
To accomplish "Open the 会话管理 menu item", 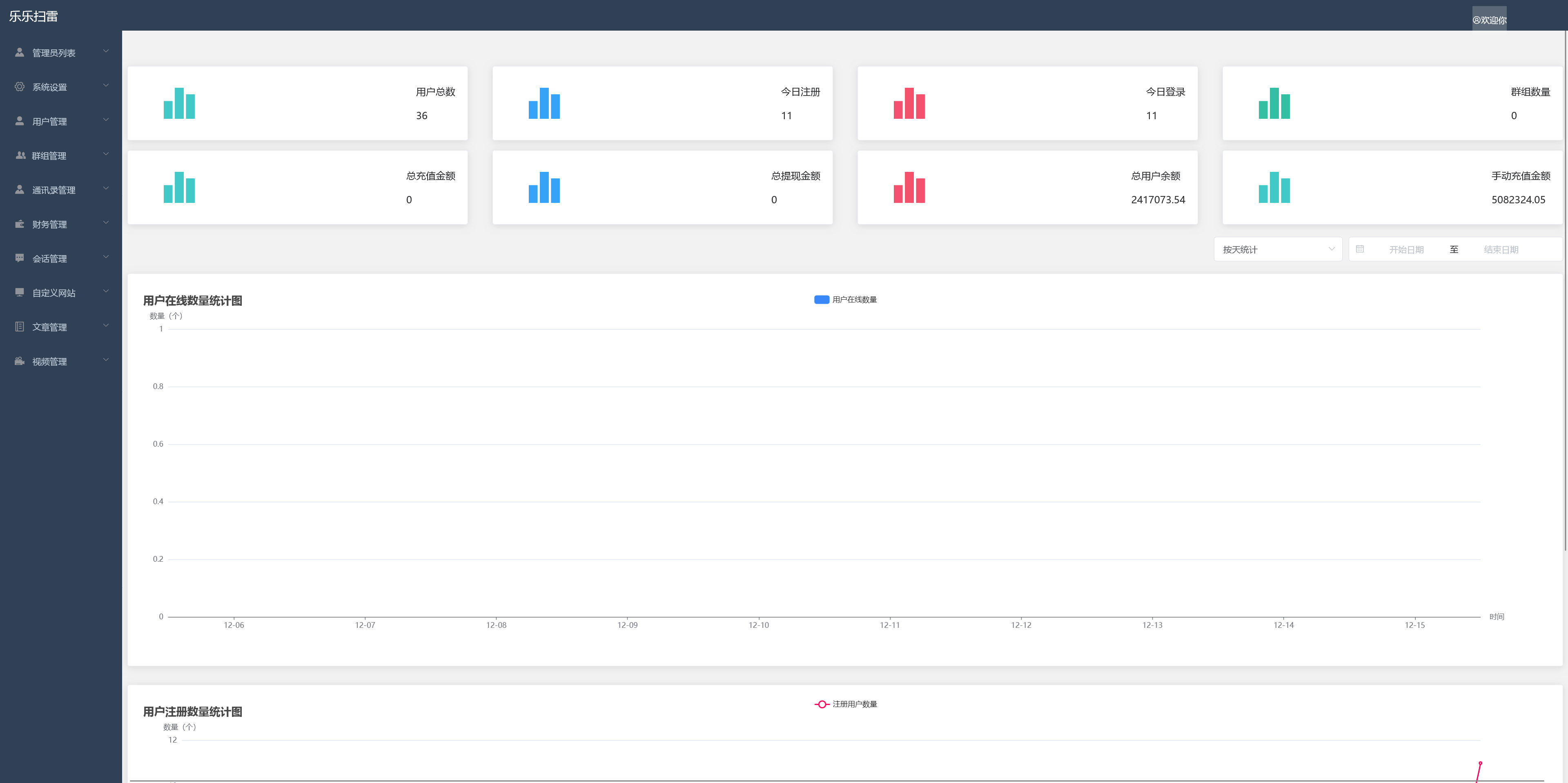I will (x=49, y=258).
